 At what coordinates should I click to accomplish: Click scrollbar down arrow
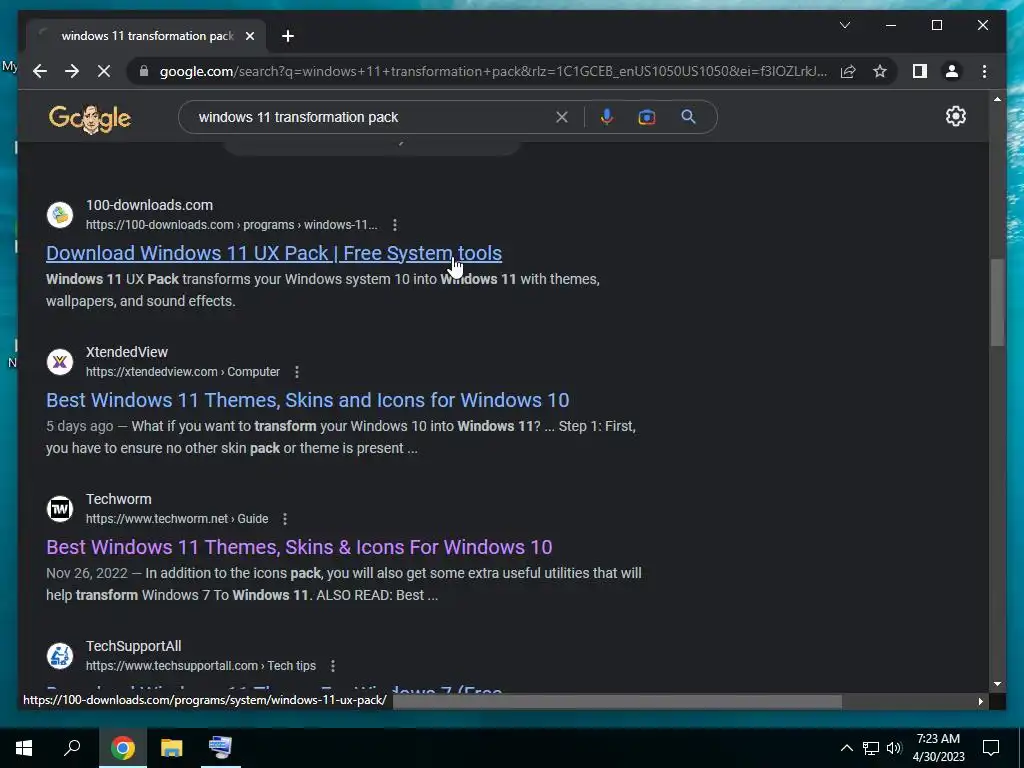pos(997,684)
